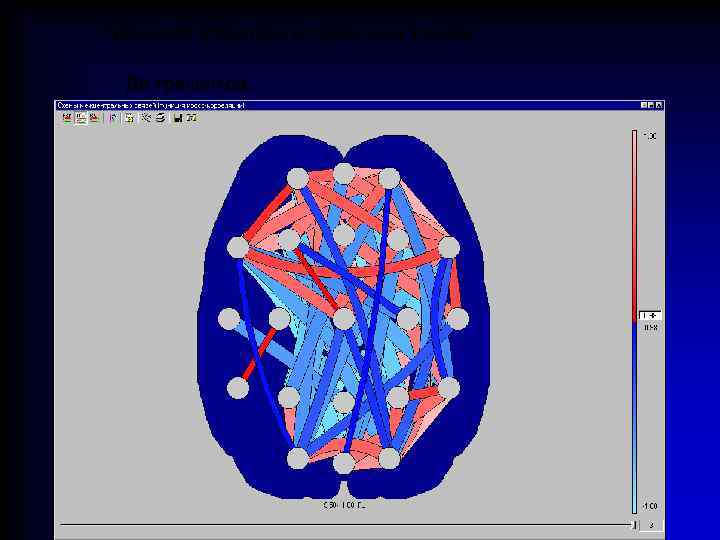Click the central vertex electrode node
This screenshot has height=540, width=720.
343,319
